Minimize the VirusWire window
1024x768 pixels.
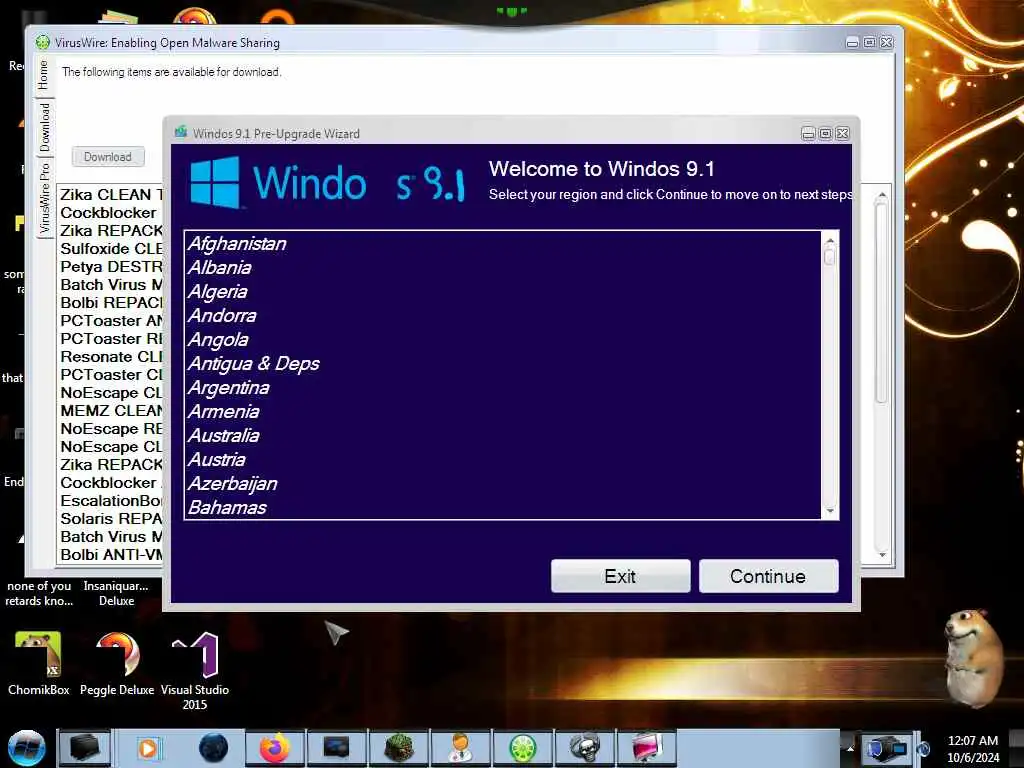point(852,42)
